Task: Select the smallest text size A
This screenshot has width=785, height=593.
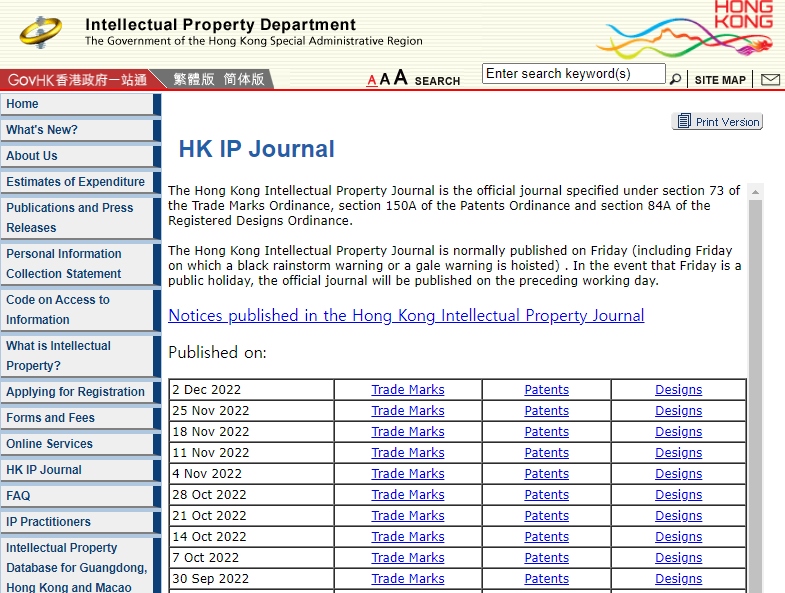Action: (x=372, y=80)
